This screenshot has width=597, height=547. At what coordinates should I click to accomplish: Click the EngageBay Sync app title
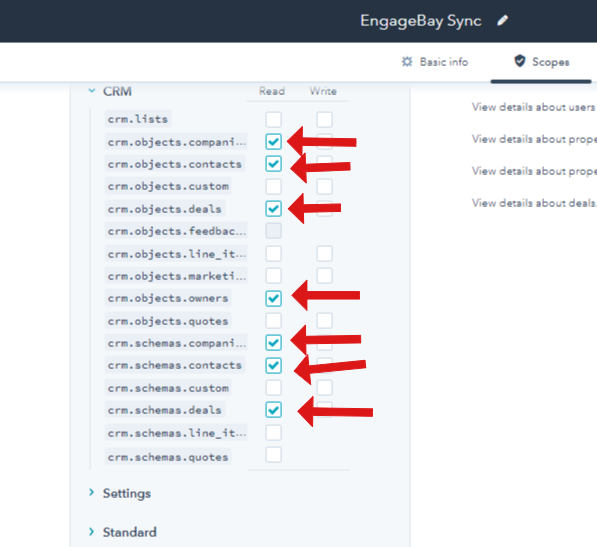pyautogui.click(x=421, y=21)
